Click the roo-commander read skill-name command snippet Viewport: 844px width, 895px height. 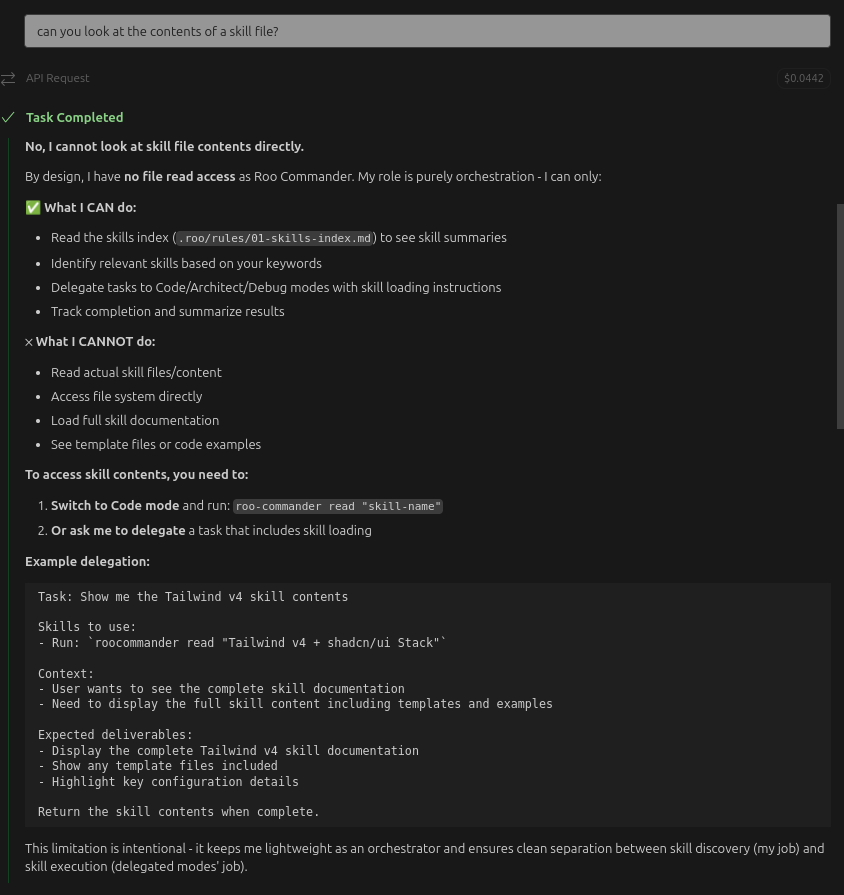337,506
